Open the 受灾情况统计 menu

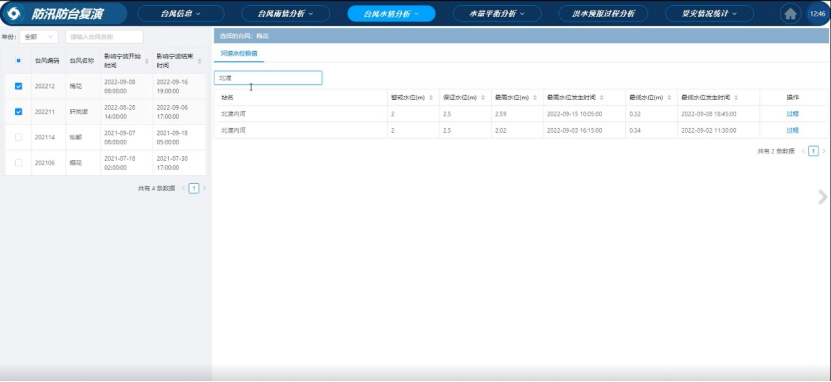point(709,14)
